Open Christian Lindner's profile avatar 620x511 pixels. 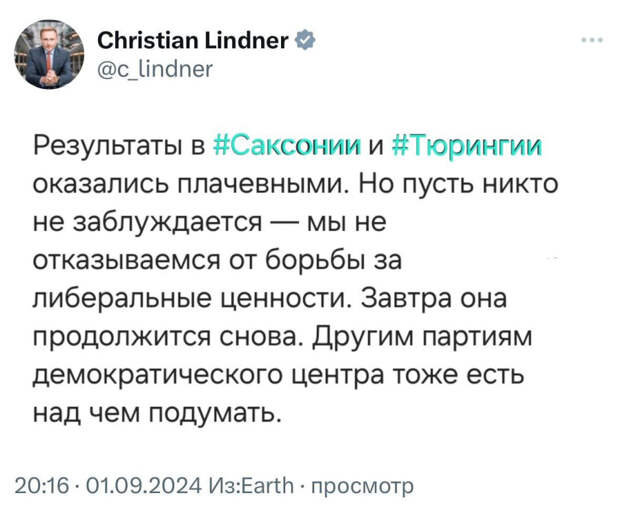[x=49, y=54]
